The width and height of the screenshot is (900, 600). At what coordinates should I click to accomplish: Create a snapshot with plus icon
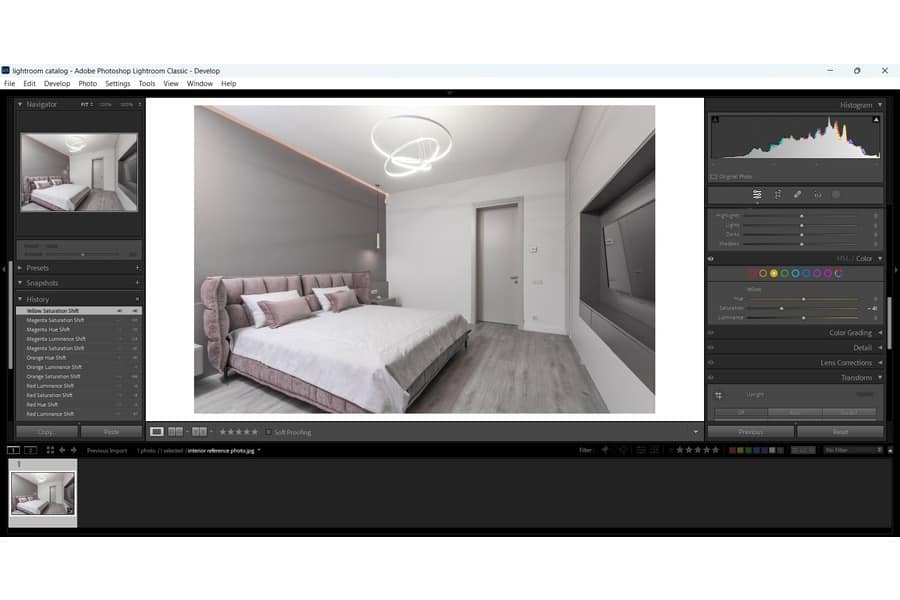138,282
